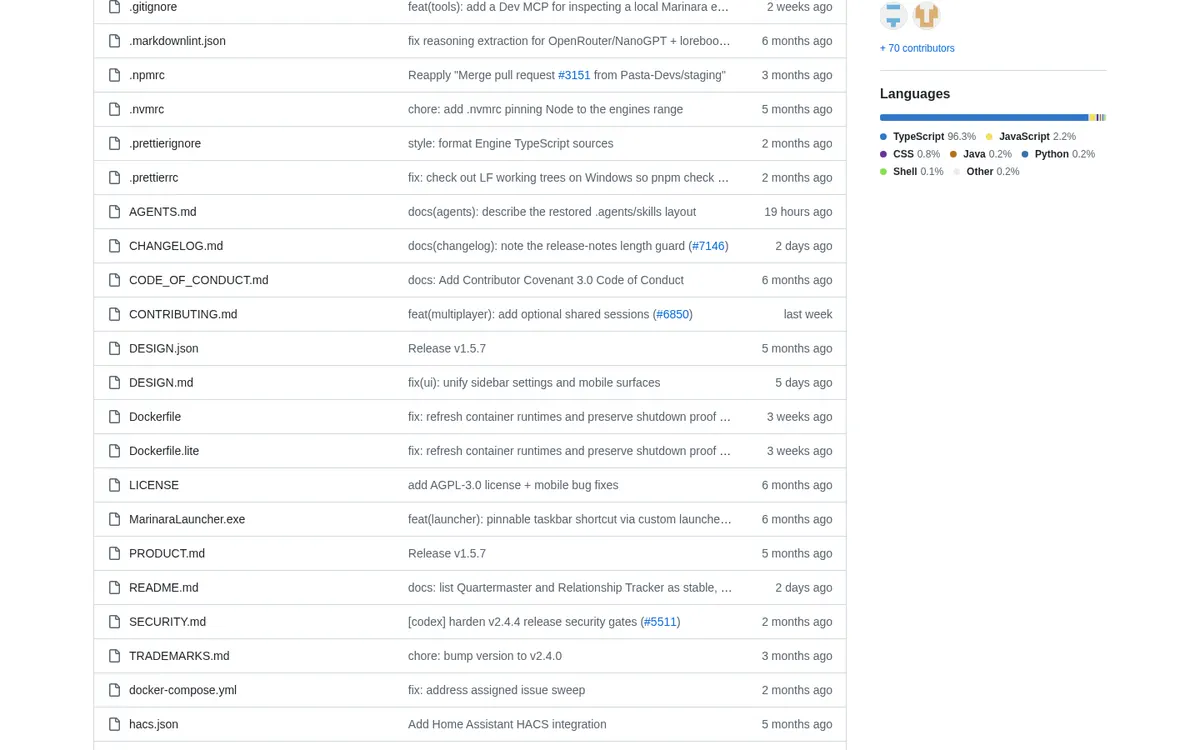Screen dimensions: 1200x750
Task: Open the .npmrc file
Action: (x=147, y=75)
